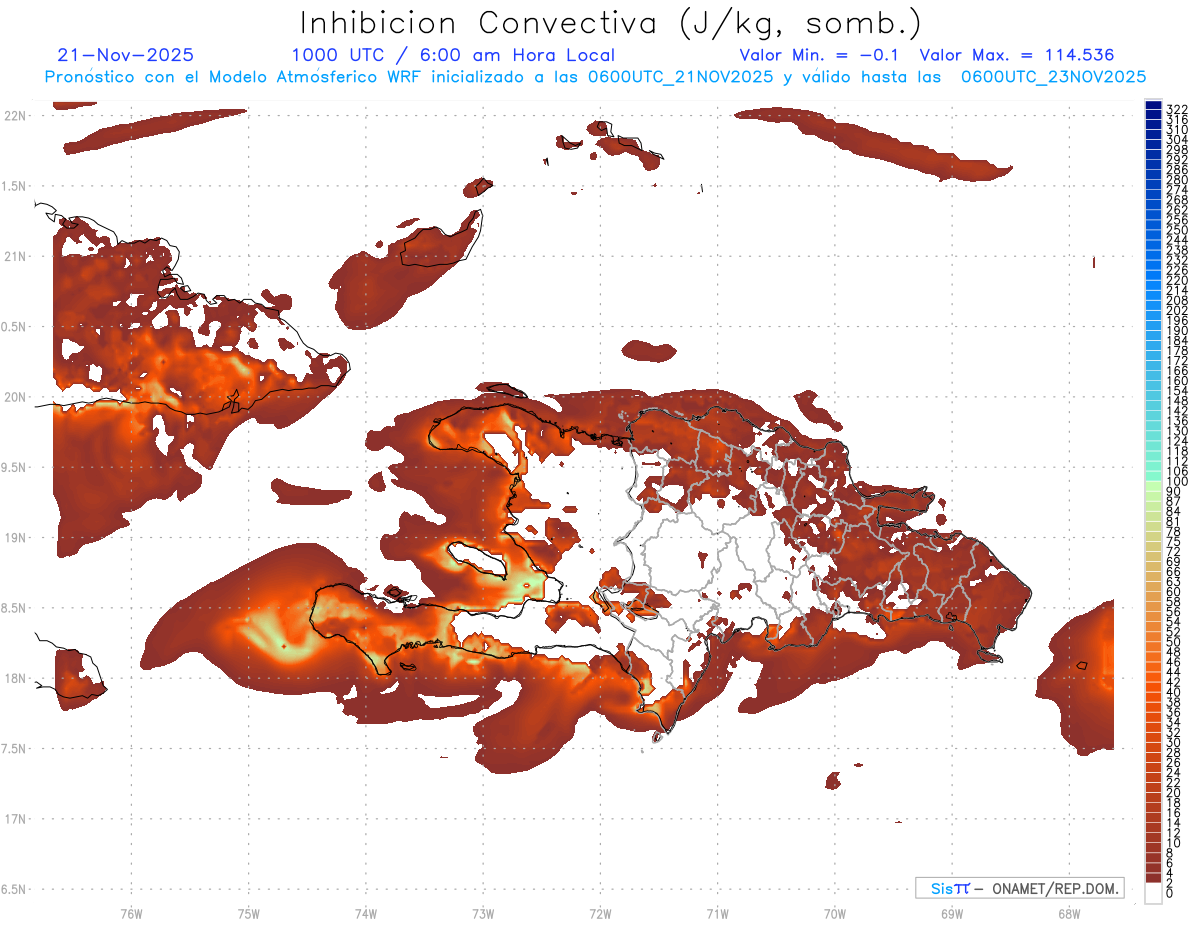Click the "17N" latitude label
This screenshot has height=927, width=1200.
tap(15, 819)
